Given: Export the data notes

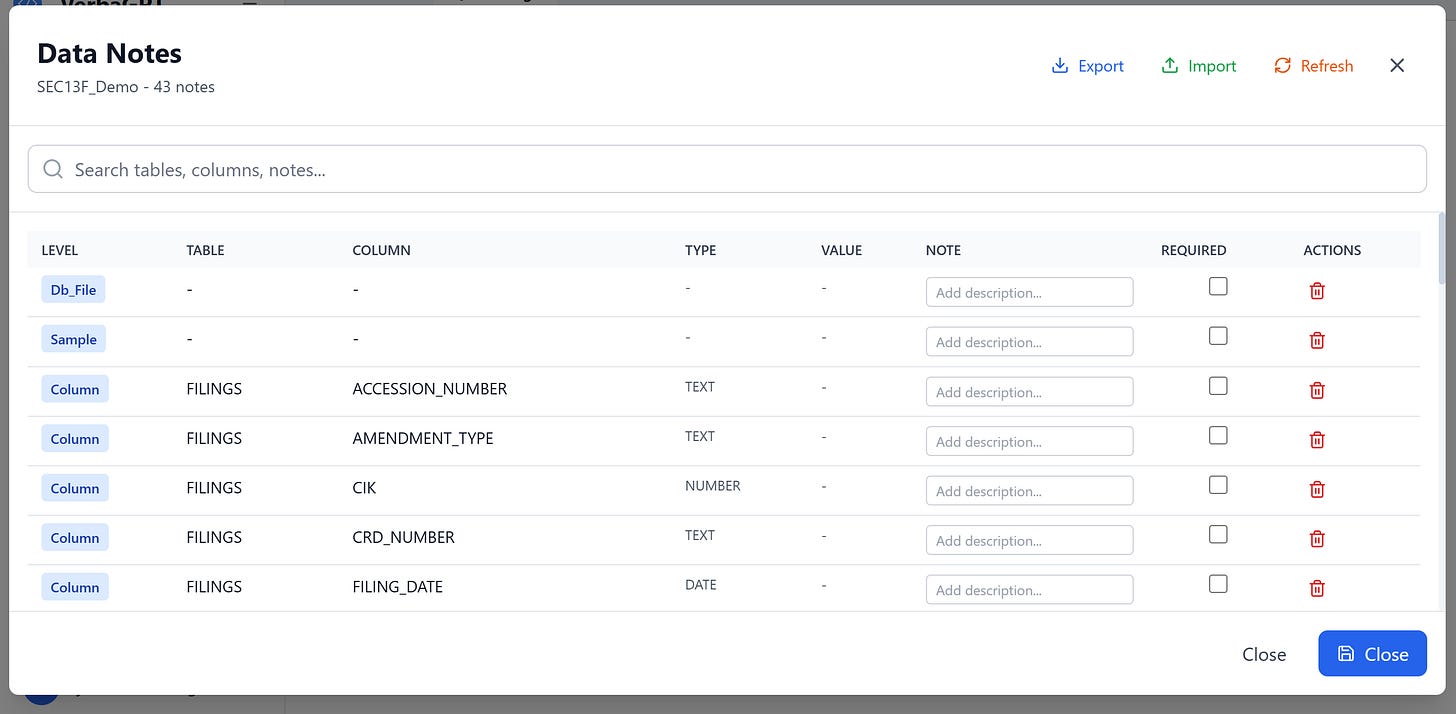Looking at the screenshot, I should tap(1088, 66).
